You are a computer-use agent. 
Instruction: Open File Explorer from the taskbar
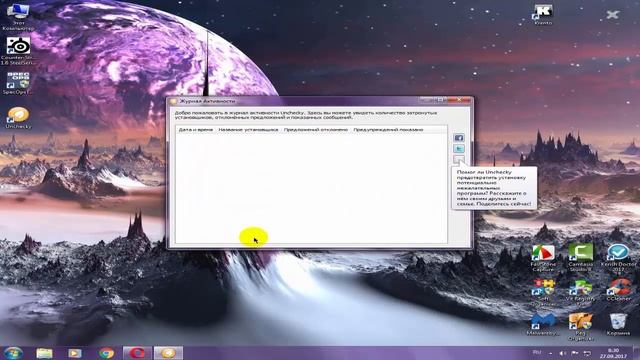[x=44, y=353]
